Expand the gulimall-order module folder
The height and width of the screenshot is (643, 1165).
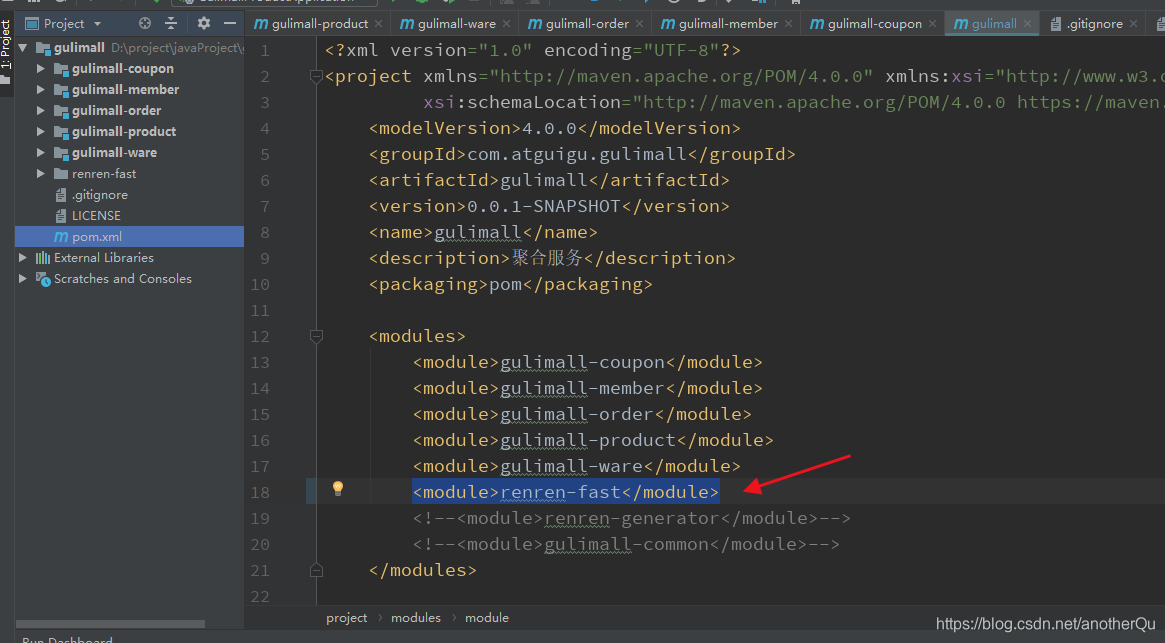41,110
